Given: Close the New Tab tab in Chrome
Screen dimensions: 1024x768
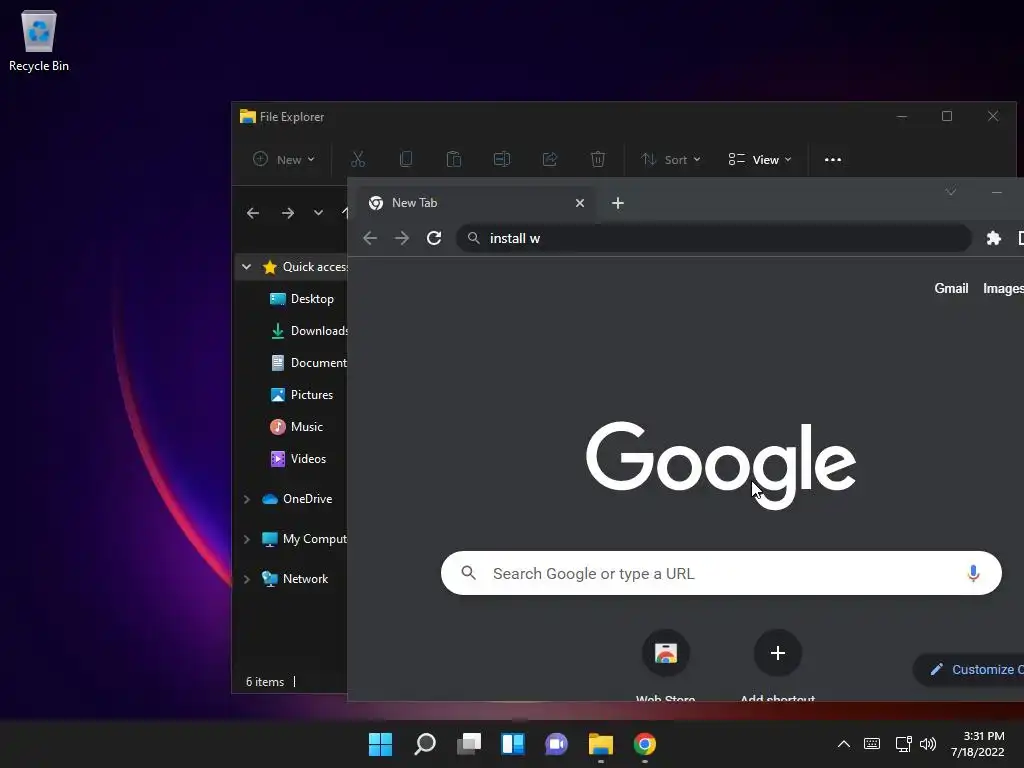Looking at the screenshot, I should tap(579, 203).
